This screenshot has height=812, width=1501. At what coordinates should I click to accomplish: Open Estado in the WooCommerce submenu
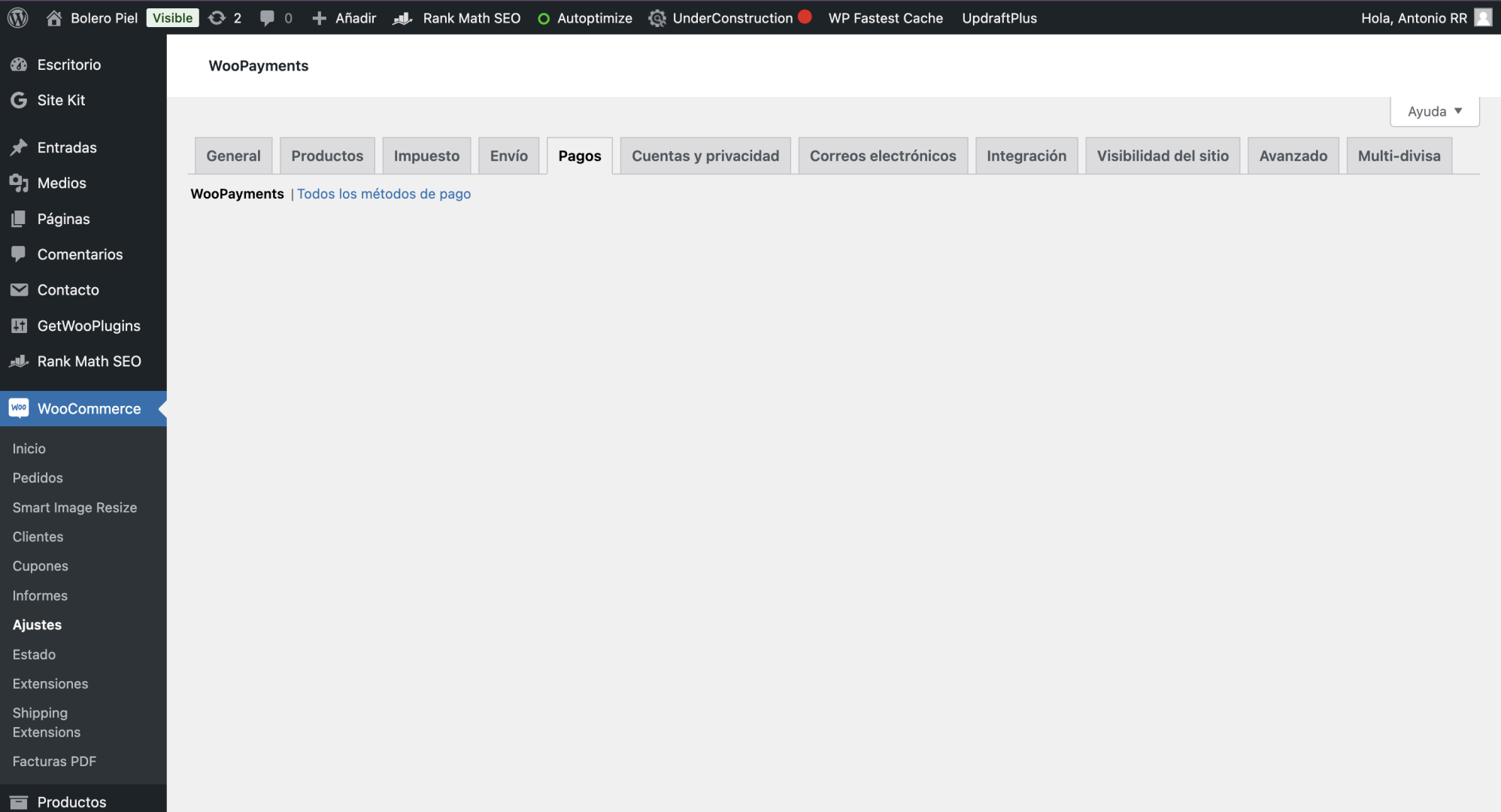[x=34, y=655]
